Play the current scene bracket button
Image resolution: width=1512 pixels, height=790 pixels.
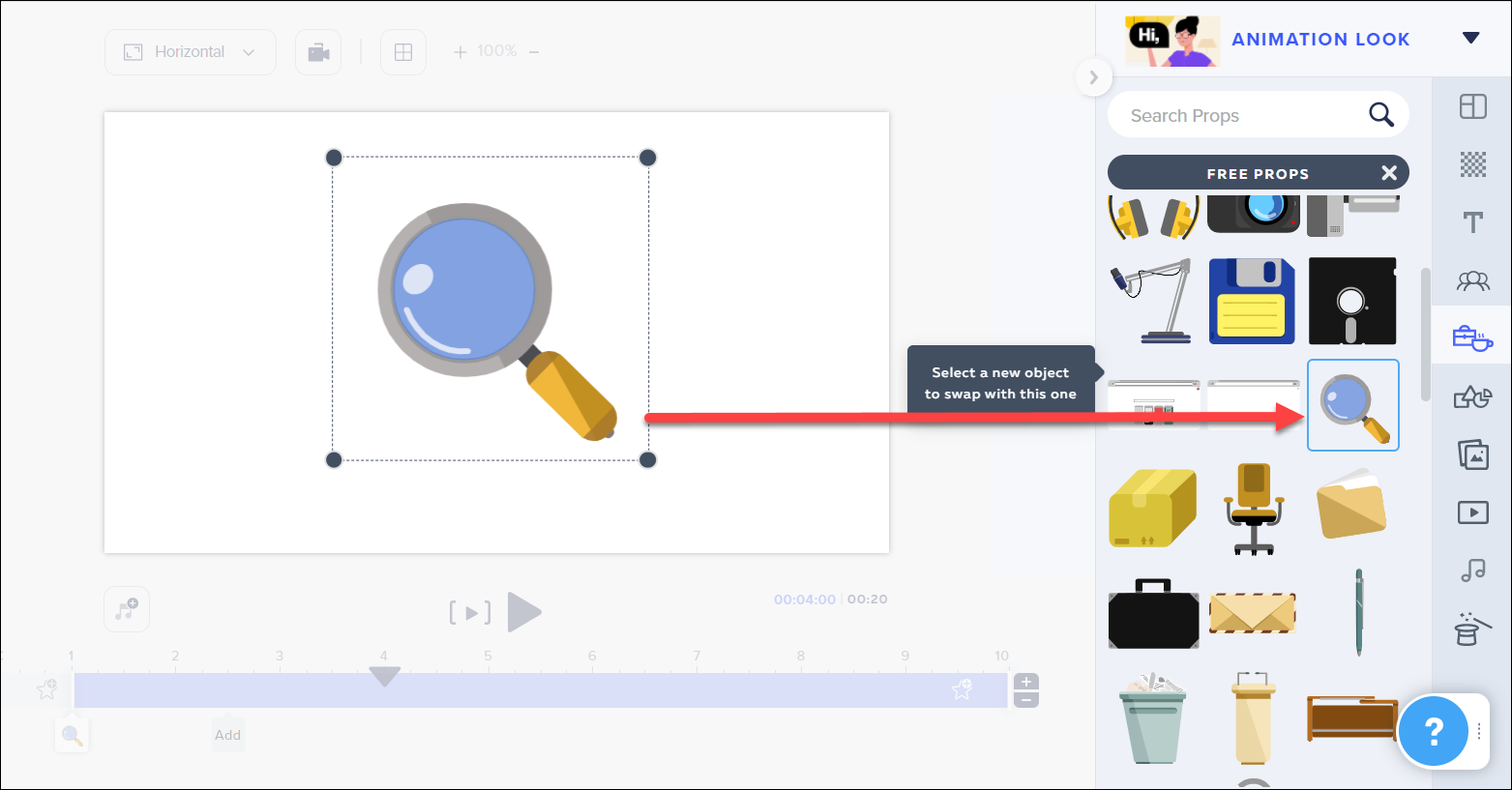[470, 612]
